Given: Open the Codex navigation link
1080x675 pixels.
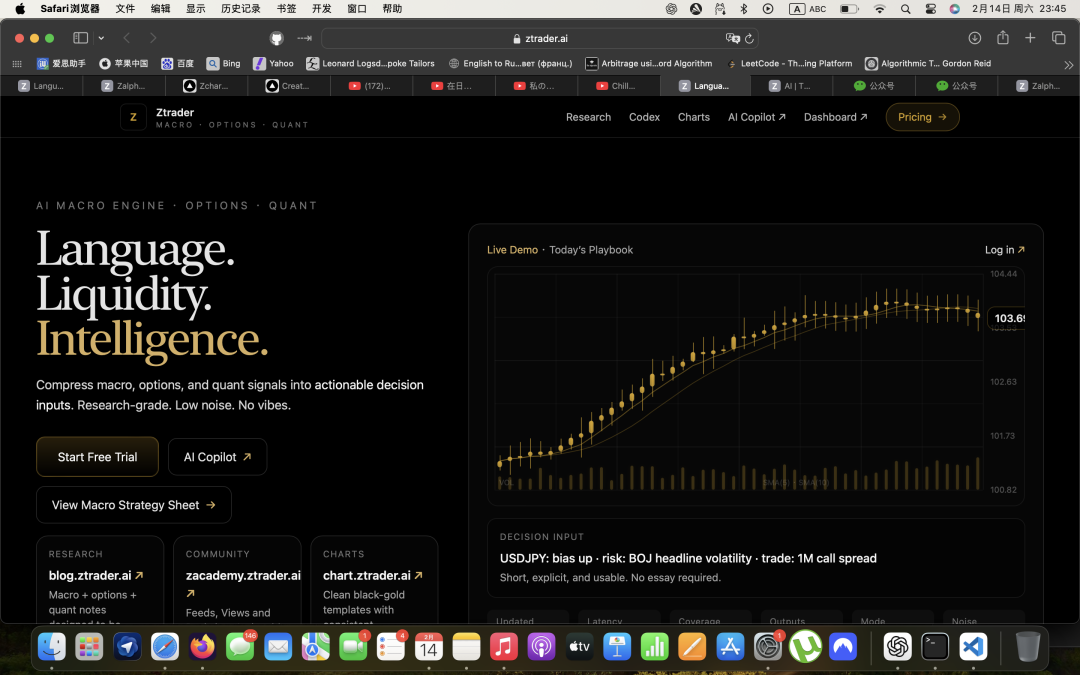Looking at the screenshot, I should point(644,117).
